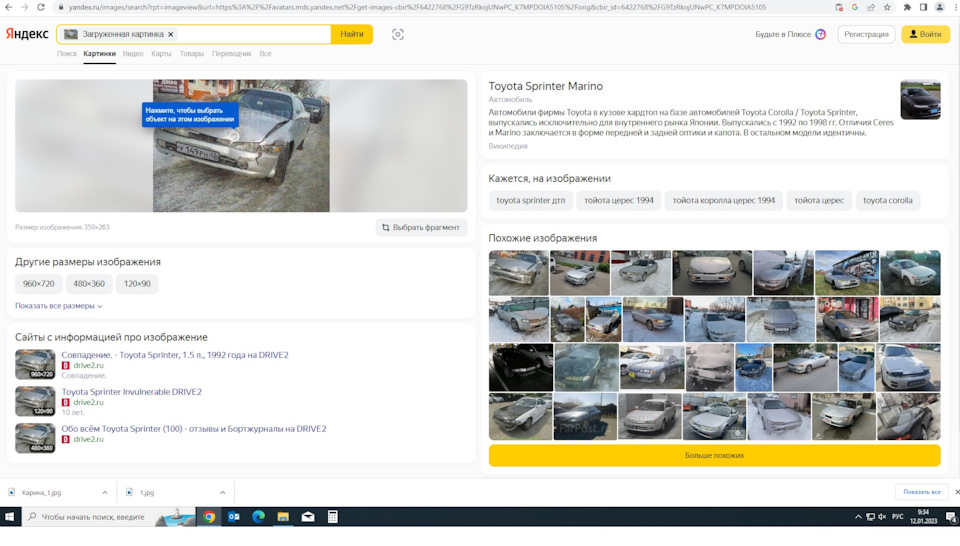
Task: Open the 1.jpg download options chevron
Action: pos(222,492)
